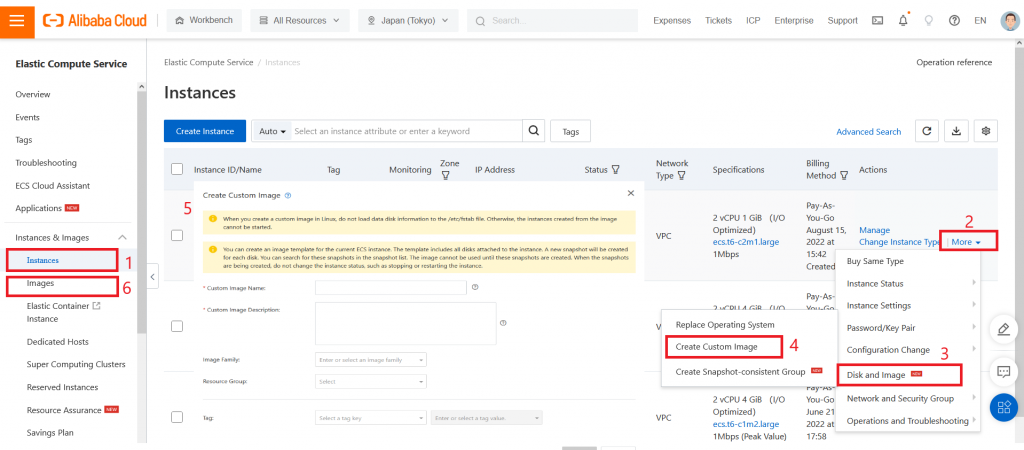The image size is (1024, 450).
Task: Open the More actions dropdown
Action: tap(968, 241)
